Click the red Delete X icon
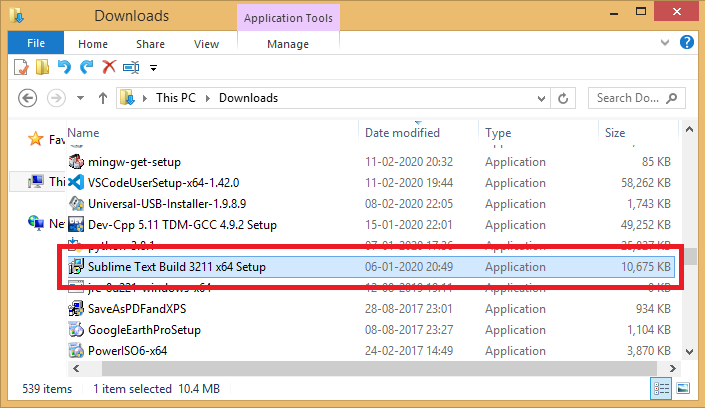Viewport: 705px width, 408px height. (x=109, y=67)
